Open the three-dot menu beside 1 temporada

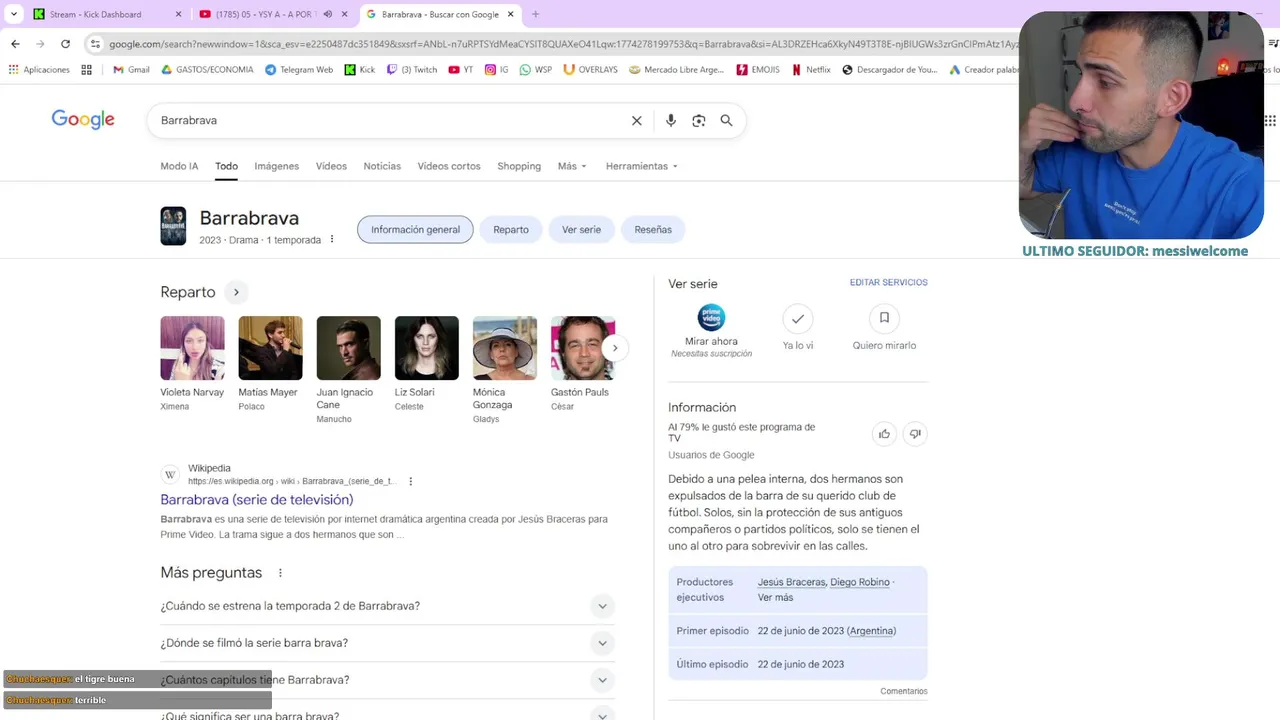point(332,240)
